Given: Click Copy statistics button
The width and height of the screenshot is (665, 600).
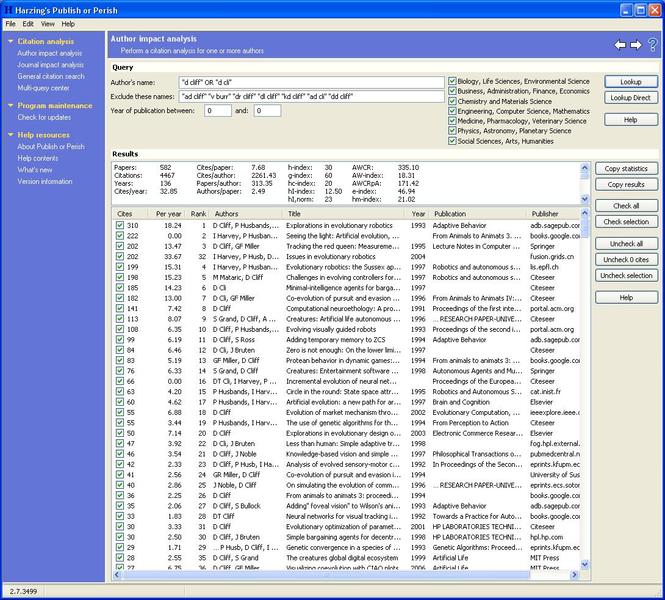Looking at the screenshot, I should pos(626,168).
